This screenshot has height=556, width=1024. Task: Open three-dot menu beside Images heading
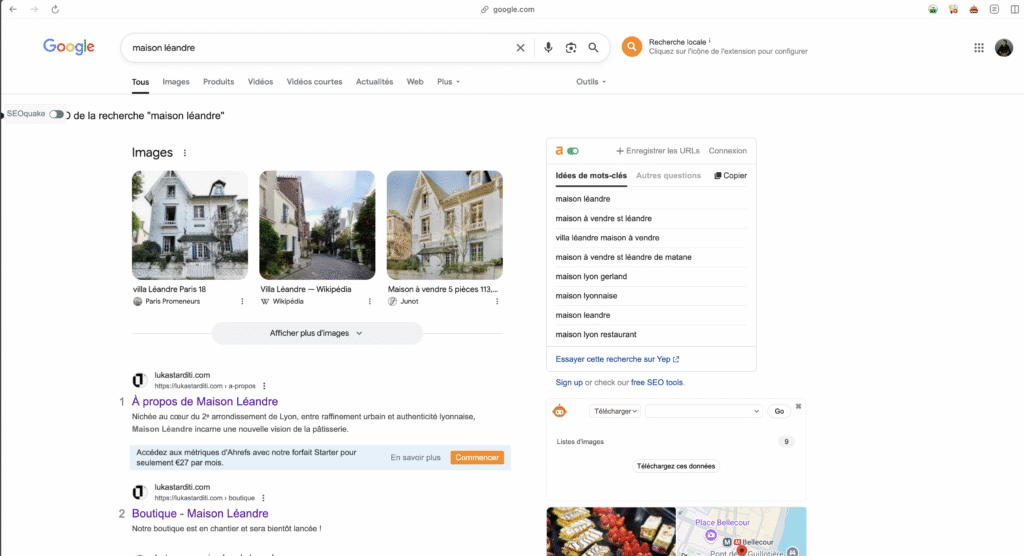[185, 153]
